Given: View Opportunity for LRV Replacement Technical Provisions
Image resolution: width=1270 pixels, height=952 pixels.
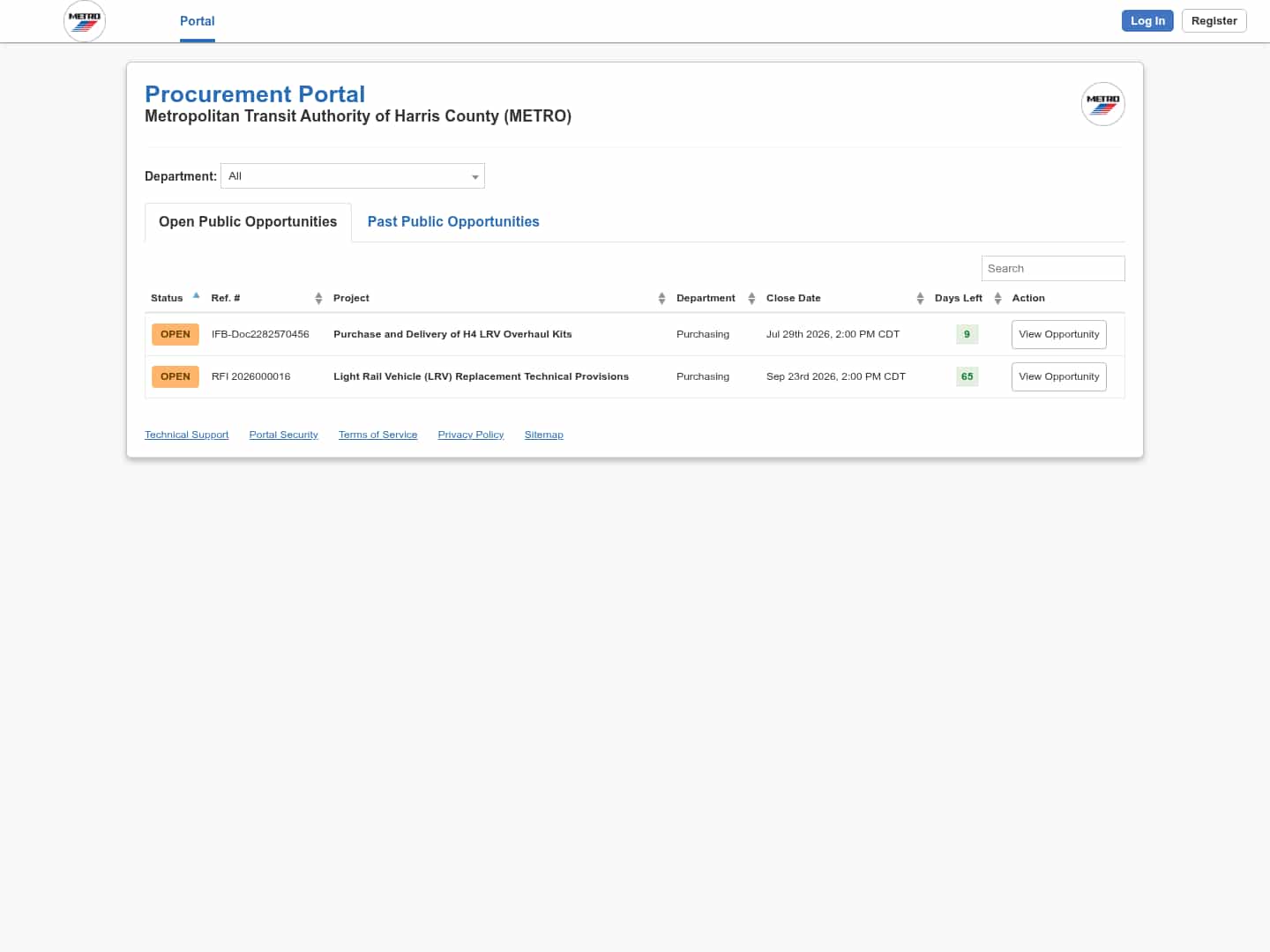Looking at the screenshot, I should 1058,376.
